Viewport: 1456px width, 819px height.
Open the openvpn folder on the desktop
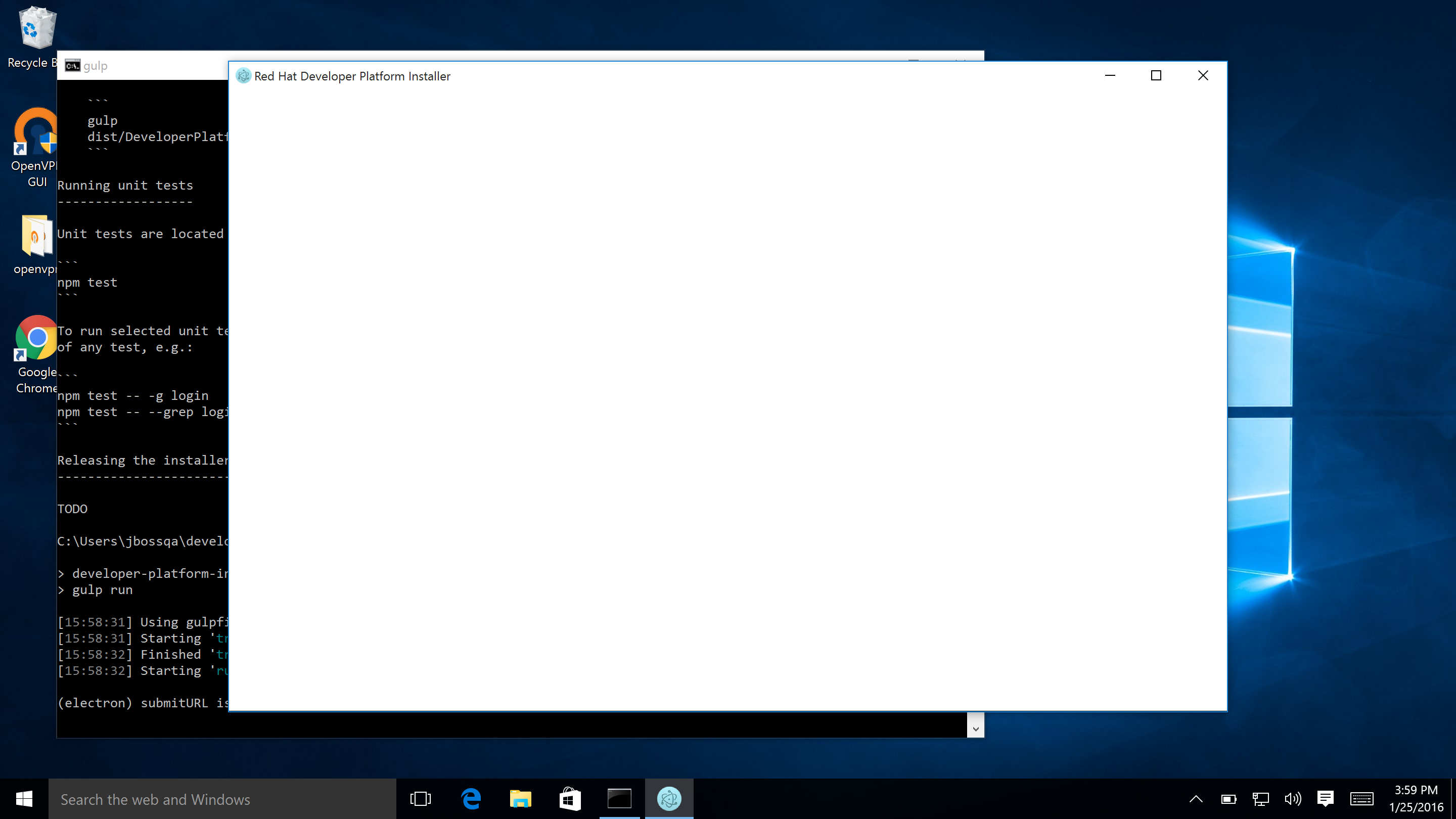(x=36, y=236)
